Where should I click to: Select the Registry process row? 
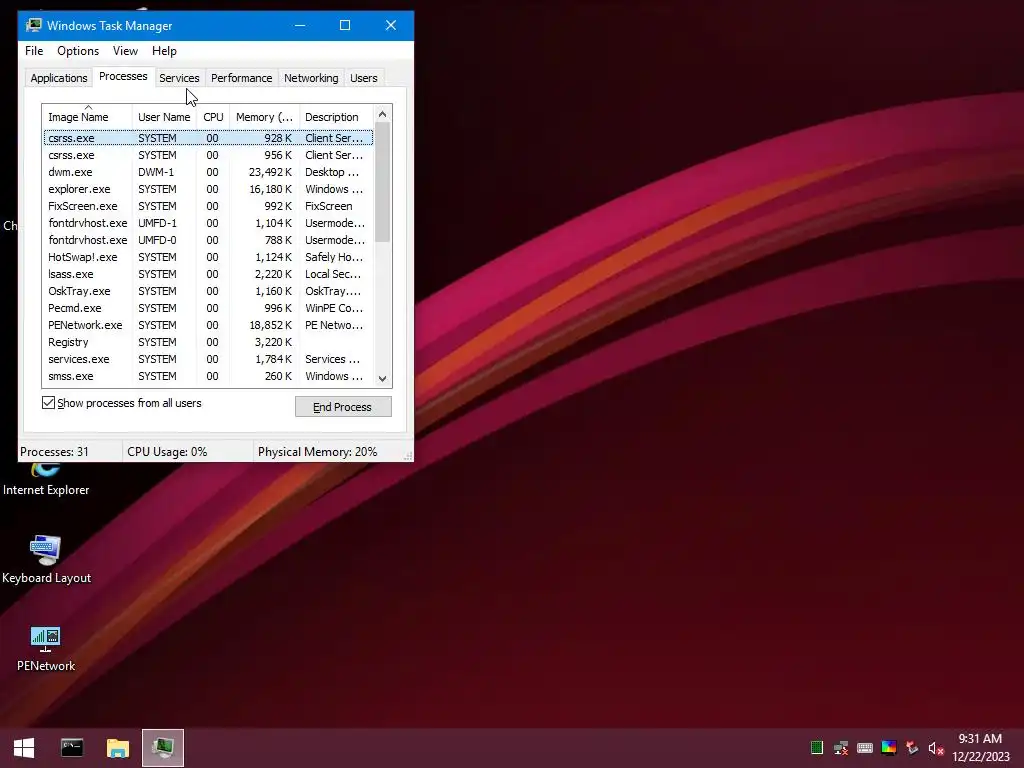208,342
